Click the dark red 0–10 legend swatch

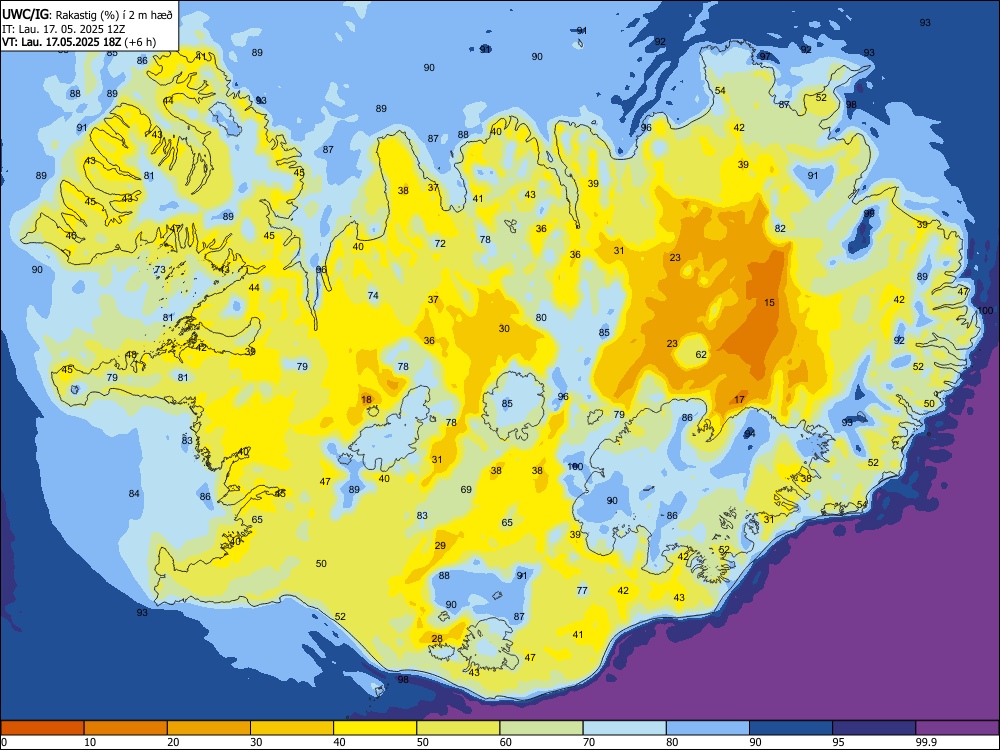[x=43, y=728]
